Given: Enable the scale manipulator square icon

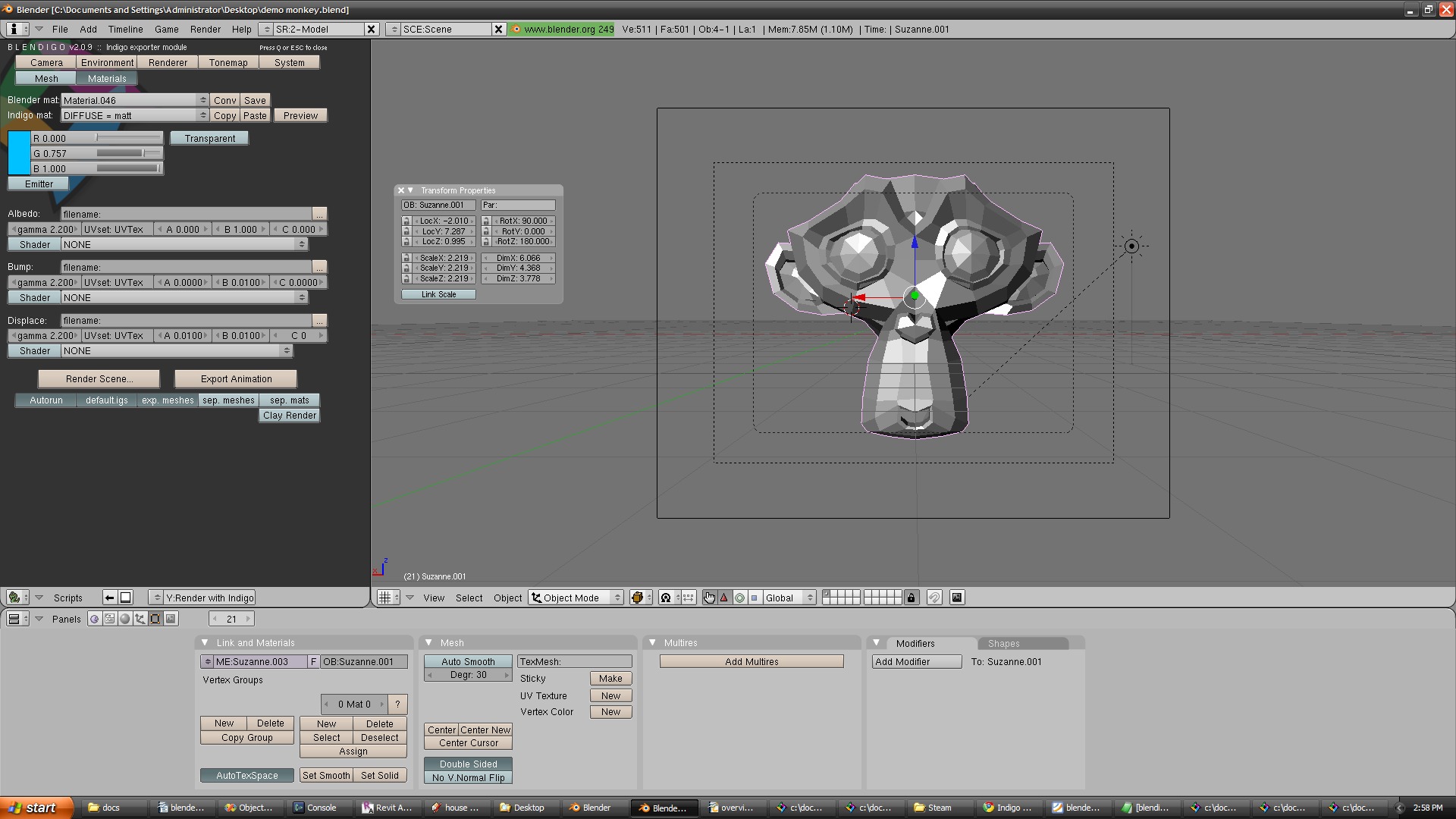Looking at the screenshot, I should (755, 598).
